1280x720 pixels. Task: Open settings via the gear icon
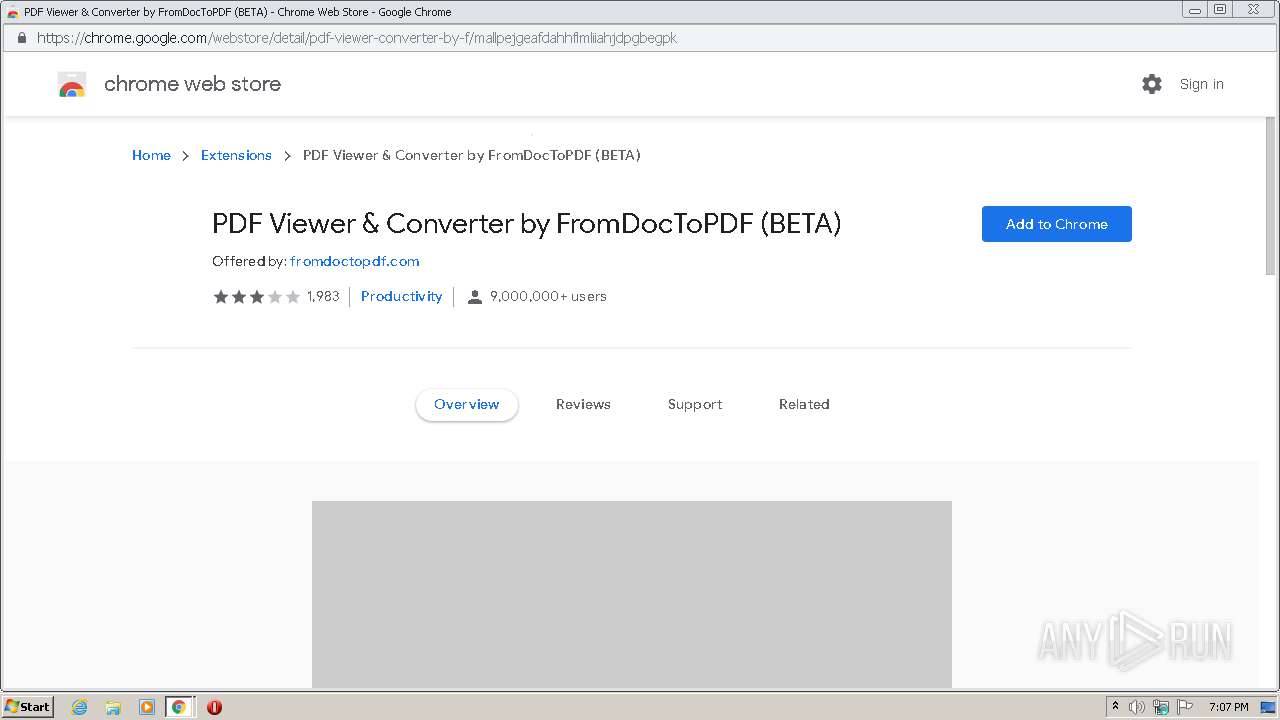[1152, 84]
